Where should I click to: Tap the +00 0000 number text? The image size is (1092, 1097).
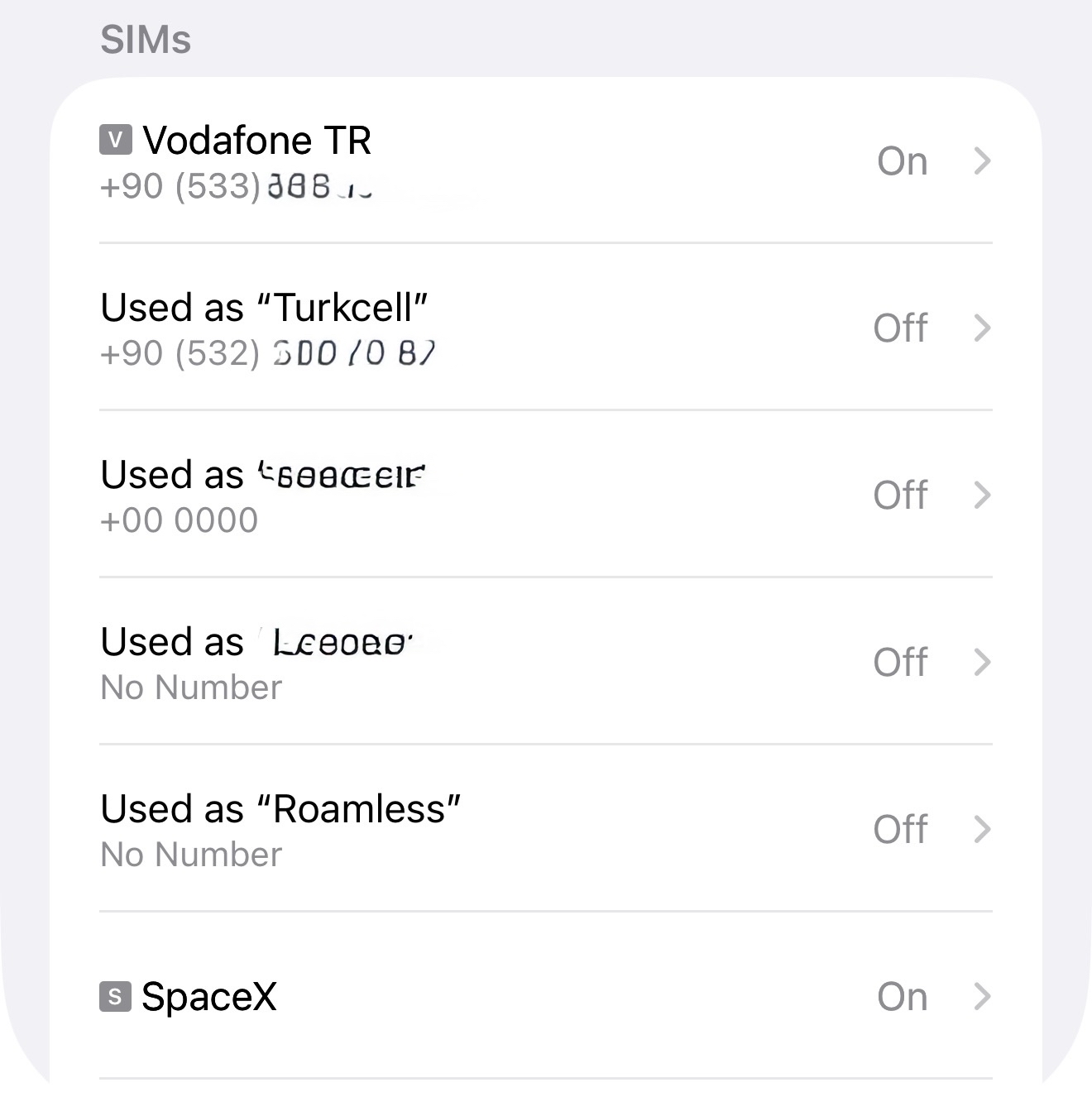tap(179, 520)
